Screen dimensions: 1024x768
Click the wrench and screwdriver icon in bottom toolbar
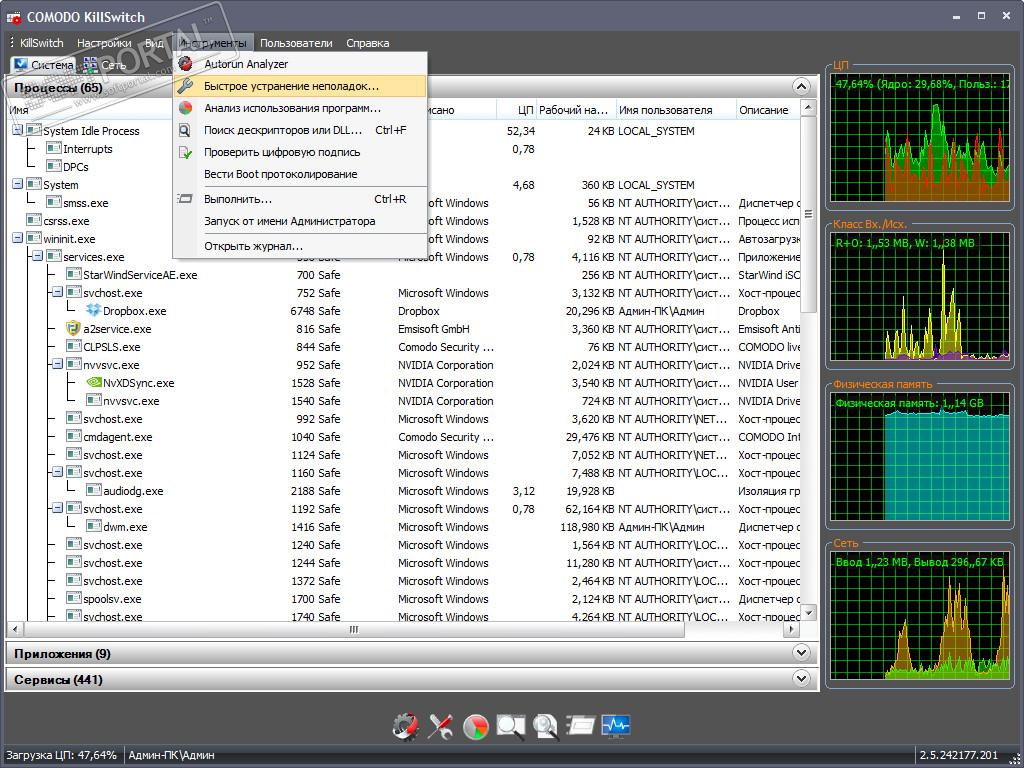click(440, 726)
